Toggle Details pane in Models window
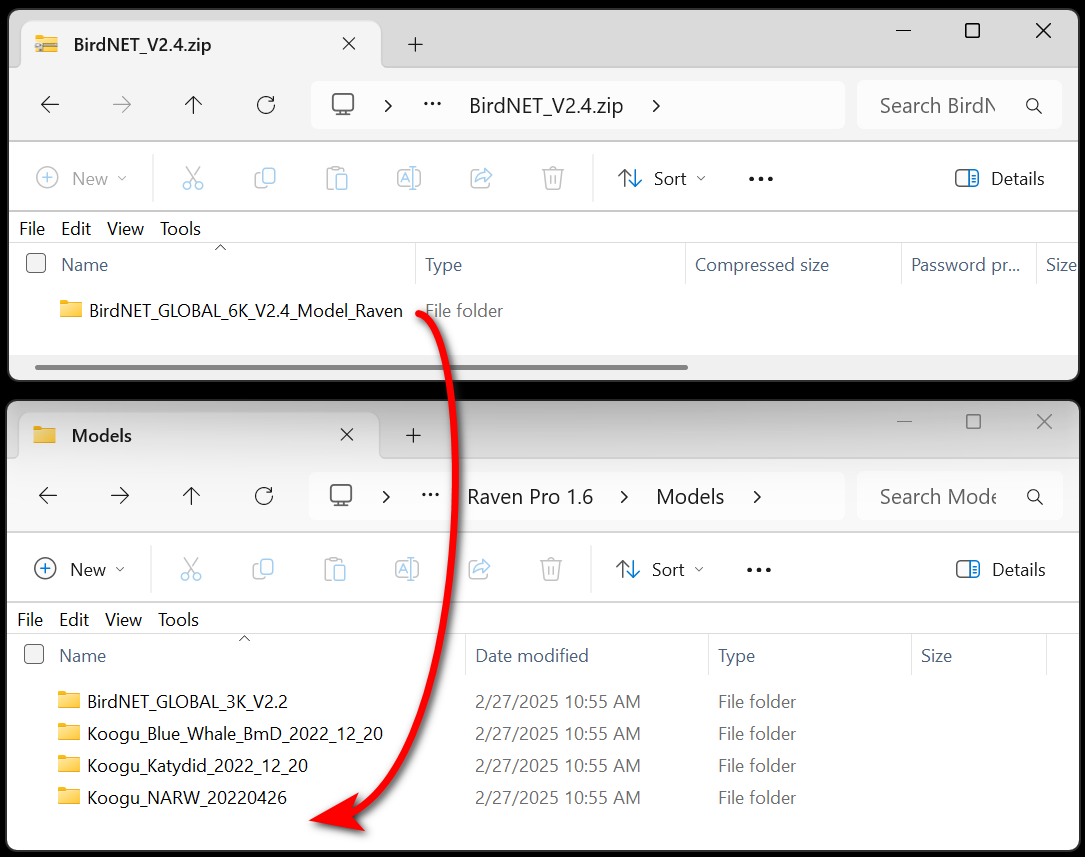 [x=1000, y=569]
